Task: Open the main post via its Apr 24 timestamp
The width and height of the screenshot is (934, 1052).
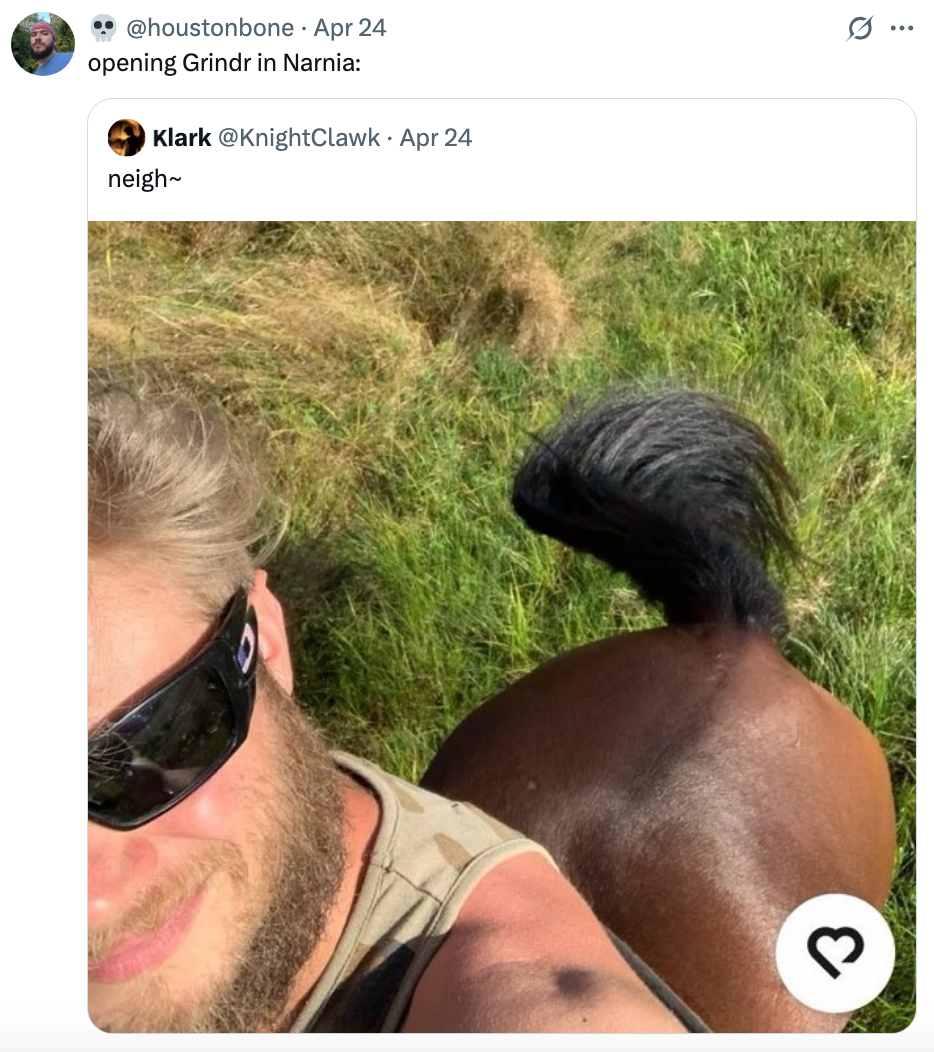Action: click(x=352, y=29)
